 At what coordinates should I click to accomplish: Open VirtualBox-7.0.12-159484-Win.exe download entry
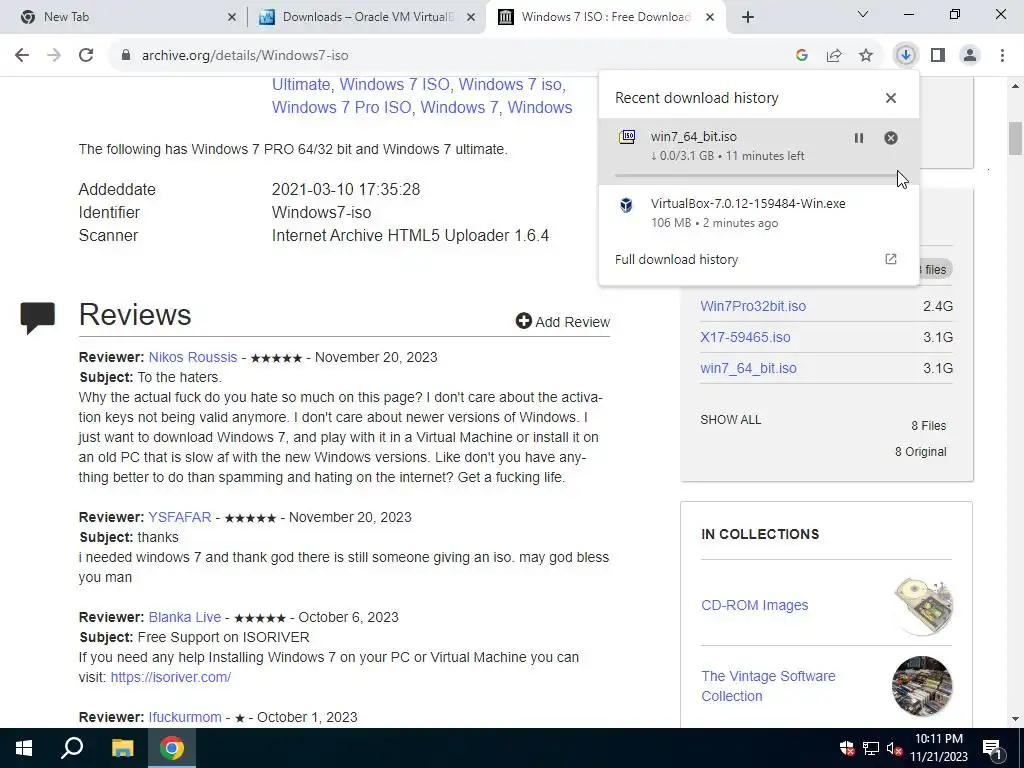(x=758, y=212)
